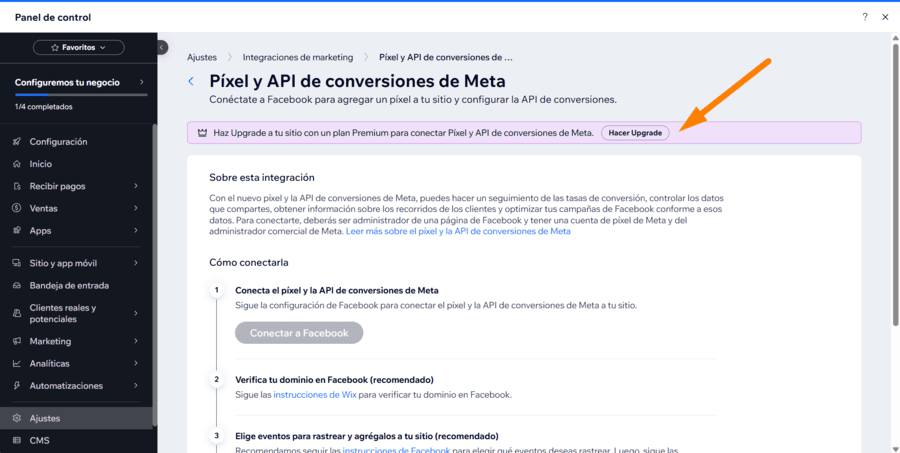Expand Configuremos tu negocio chevron
The width and height of the screenshot is (900, 453).
coord(141,82)
